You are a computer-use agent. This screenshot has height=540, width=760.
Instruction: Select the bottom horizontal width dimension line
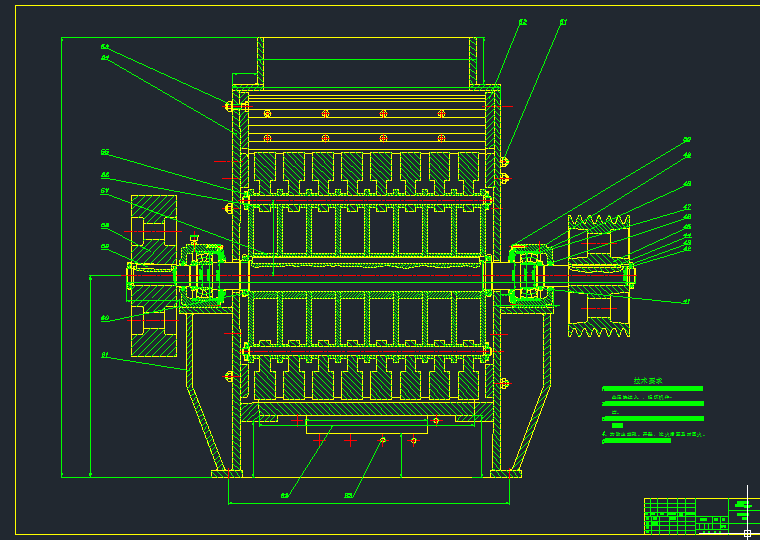369,504
